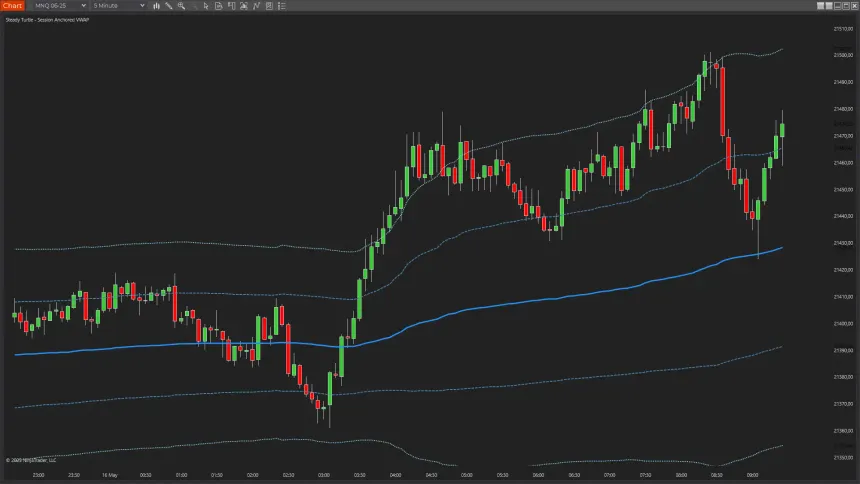Open the 5 Minute interval dropdown

tap(118, 5)
